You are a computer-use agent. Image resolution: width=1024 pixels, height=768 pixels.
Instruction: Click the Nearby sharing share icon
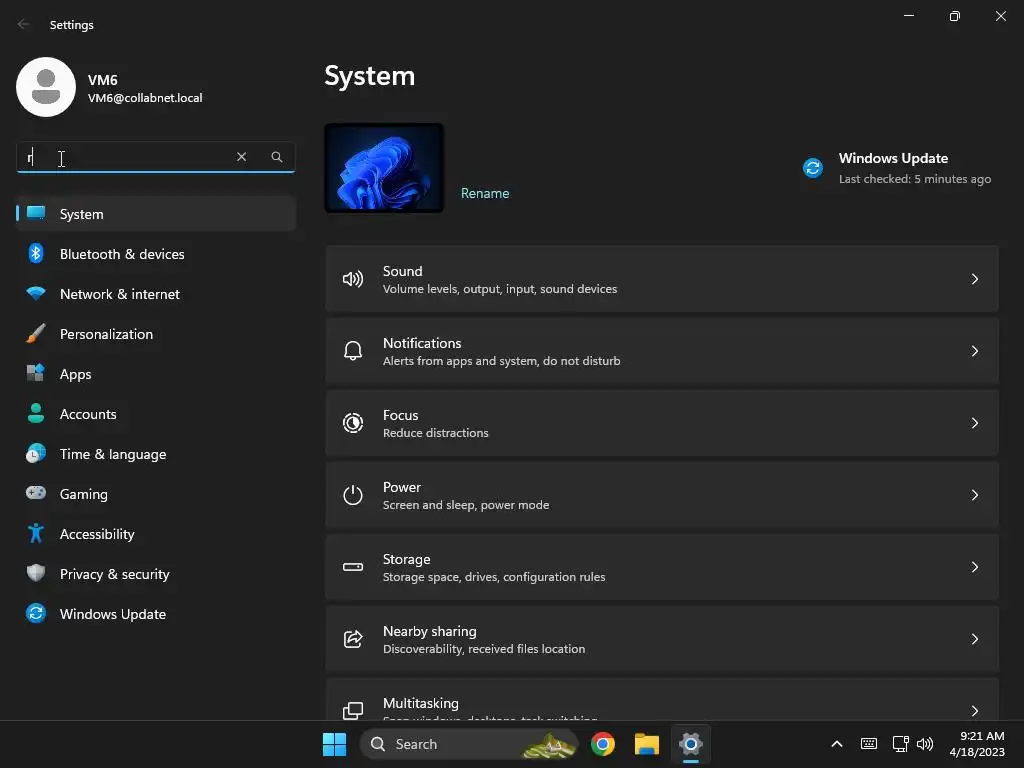click(353, 639)
